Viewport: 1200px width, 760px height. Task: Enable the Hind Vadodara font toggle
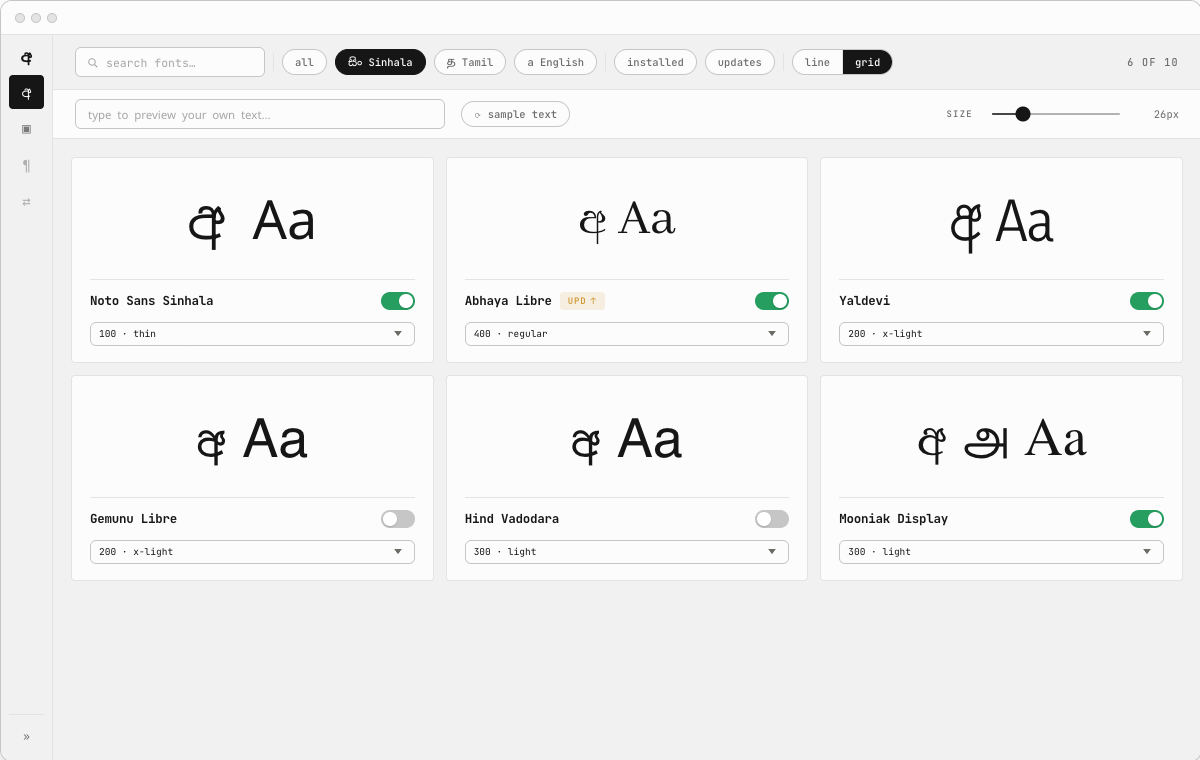point(772,519)
